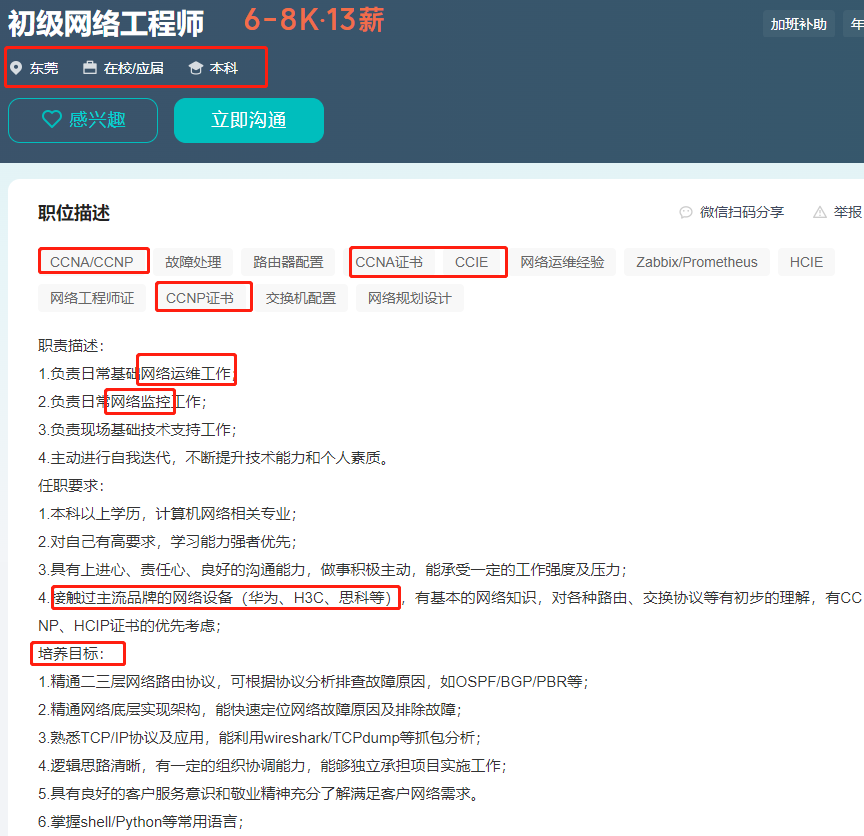The image size is (864, 836).
Task: Click the location pin icon beside 东莞
Action: pyautogui.click(x=16, y=68)
